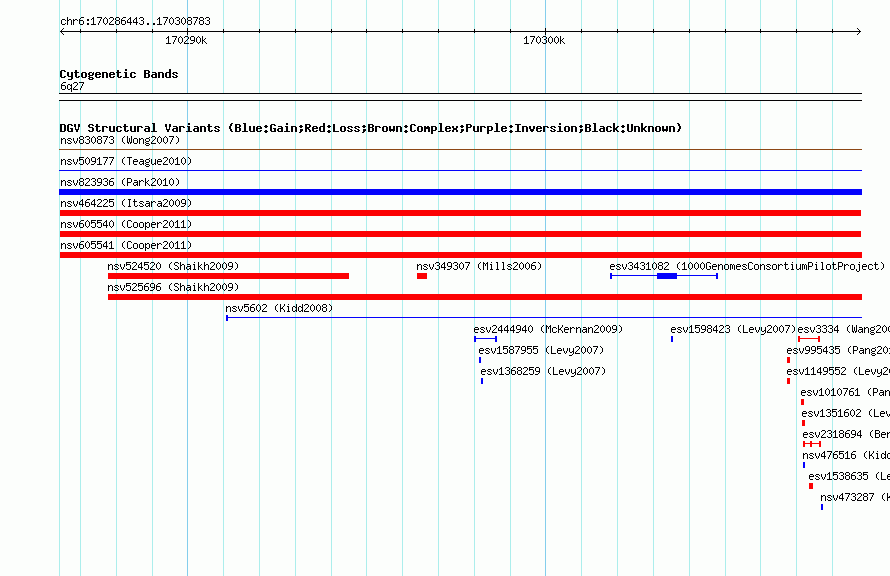Click the nsv5602 (Kidd2008) label
Screen dimensions: 890x576
279,308
